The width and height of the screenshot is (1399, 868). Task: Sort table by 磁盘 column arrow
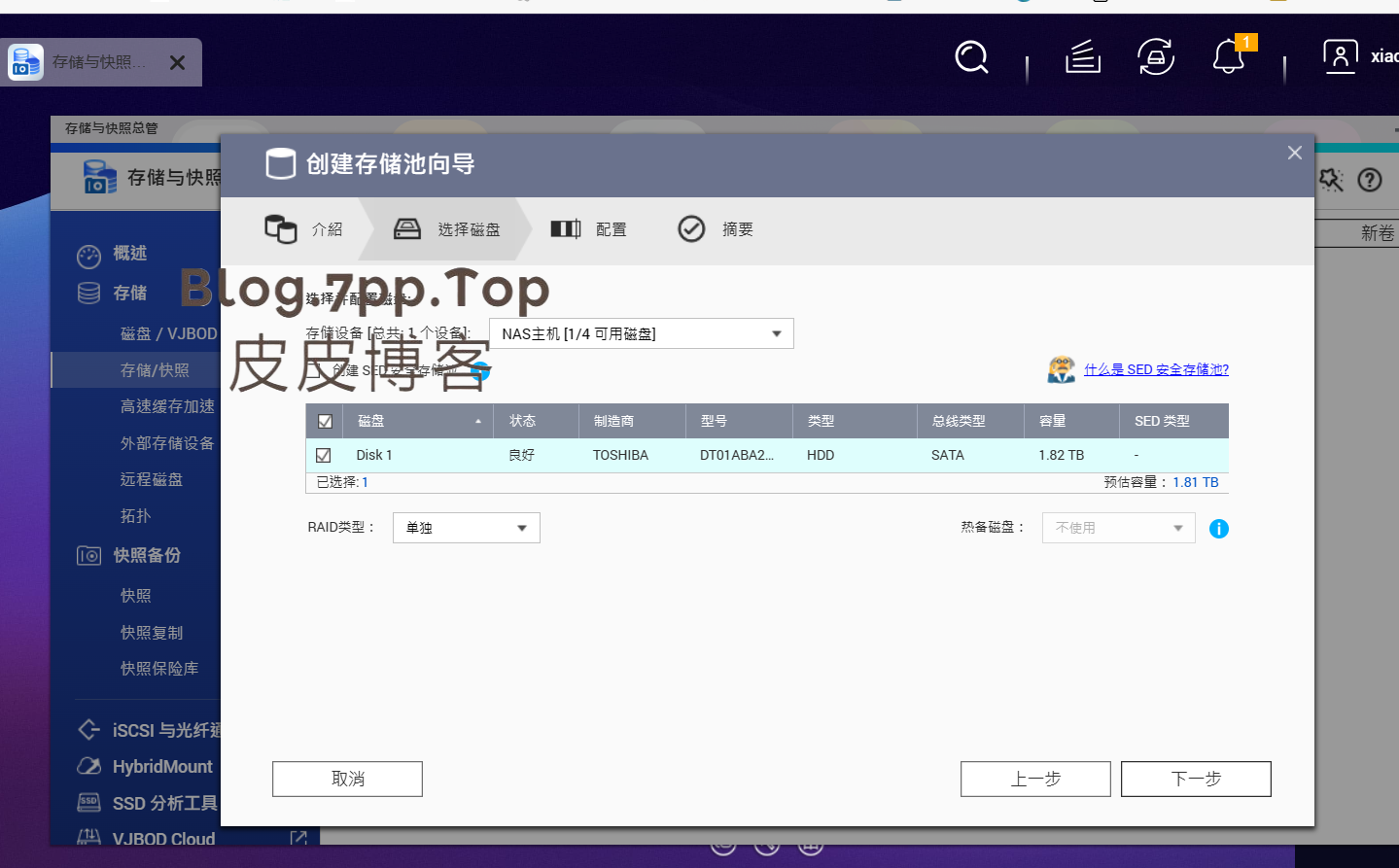pyautogui.click(x=478, y=421)
